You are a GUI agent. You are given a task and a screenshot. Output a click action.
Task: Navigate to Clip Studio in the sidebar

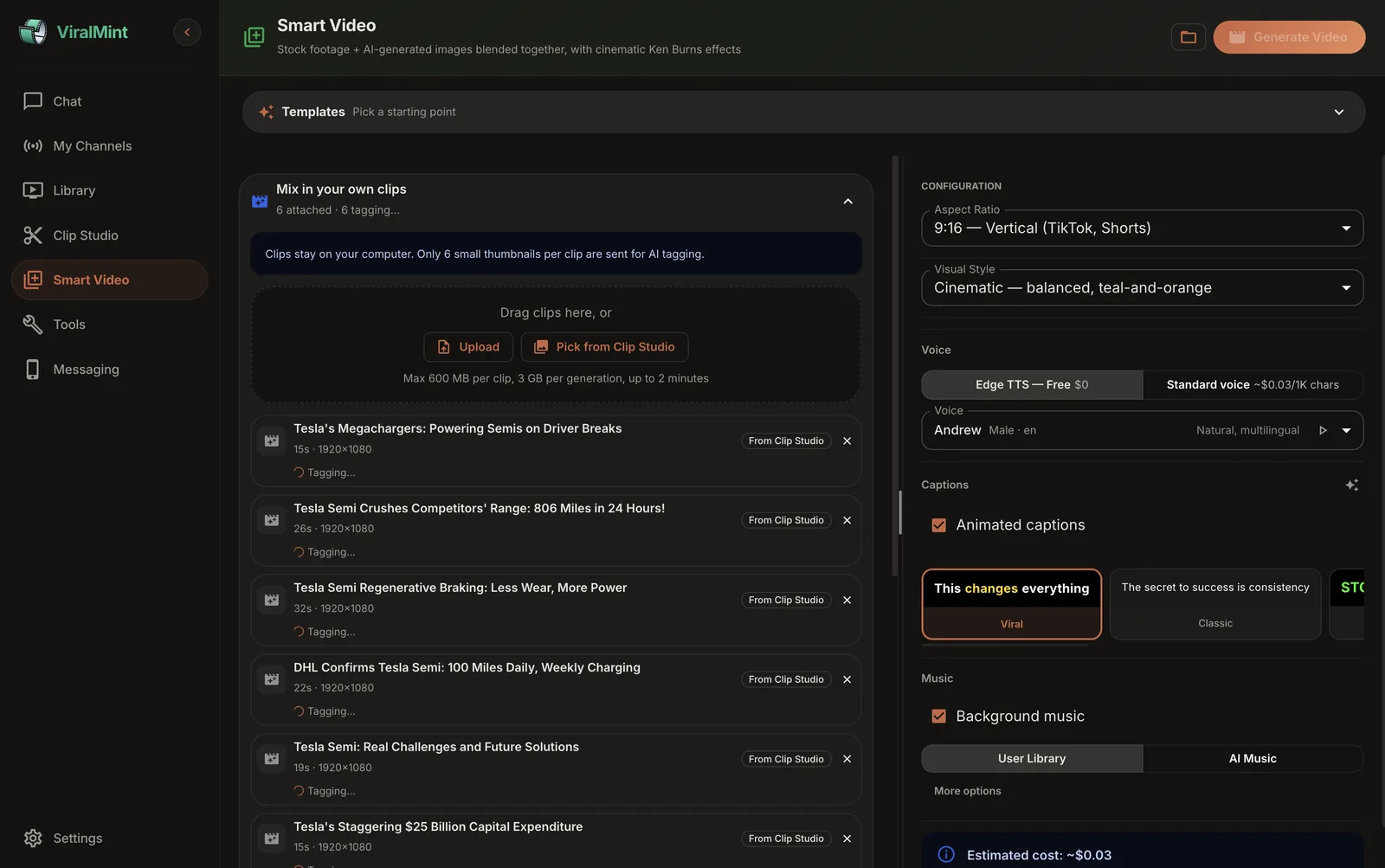109,235
